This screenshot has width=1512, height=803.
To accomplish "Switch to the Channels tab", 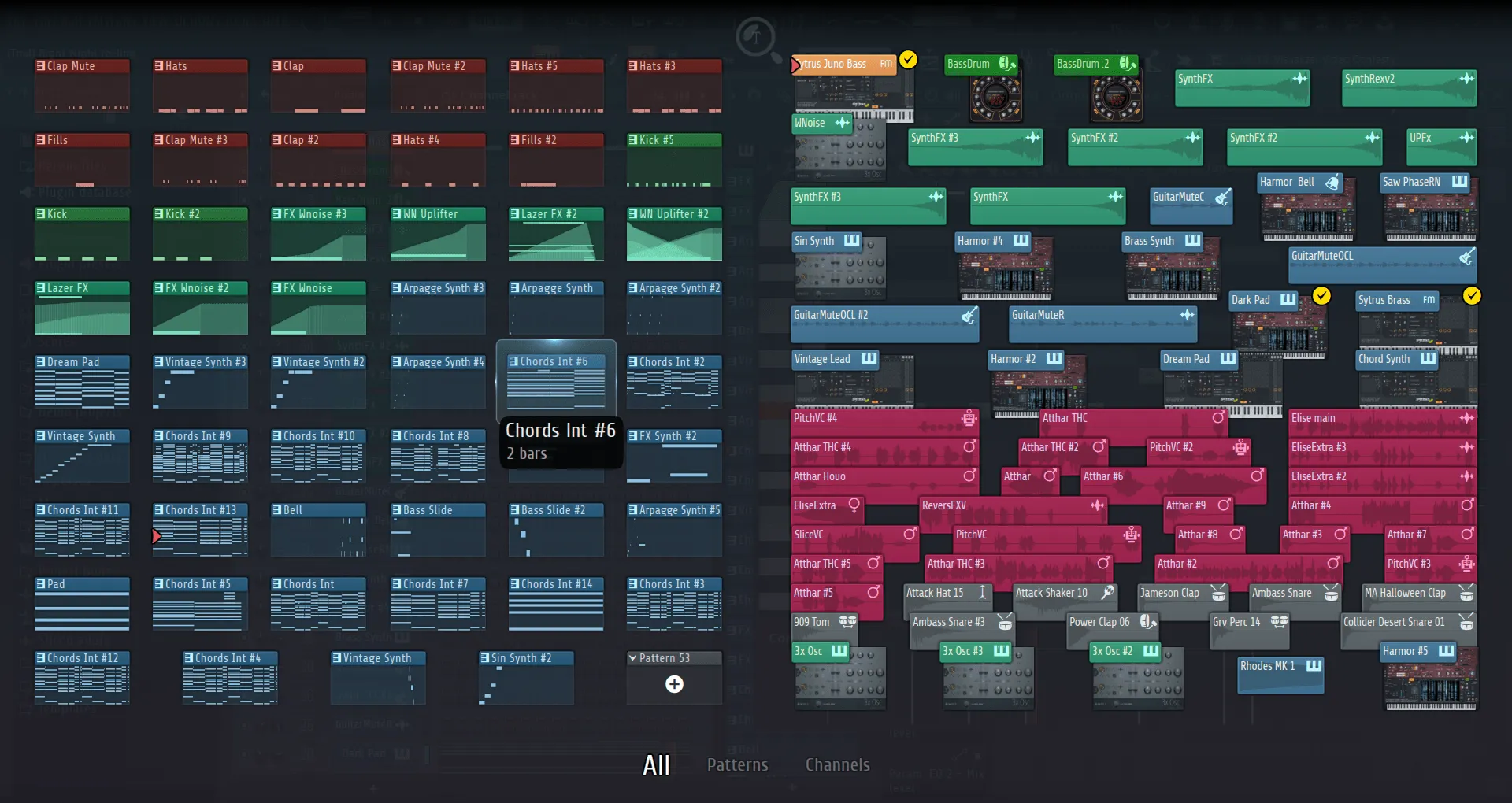I will coord(837,764).
